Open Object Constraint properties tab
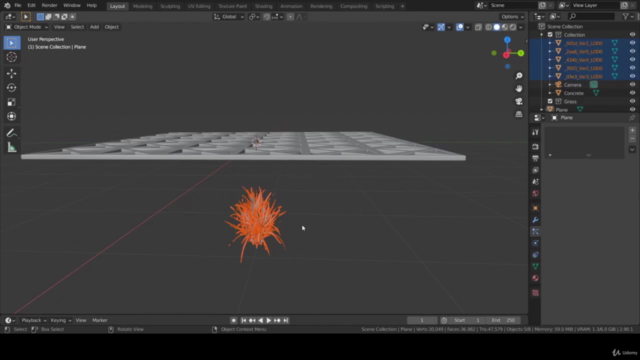 tap(536, 255)
